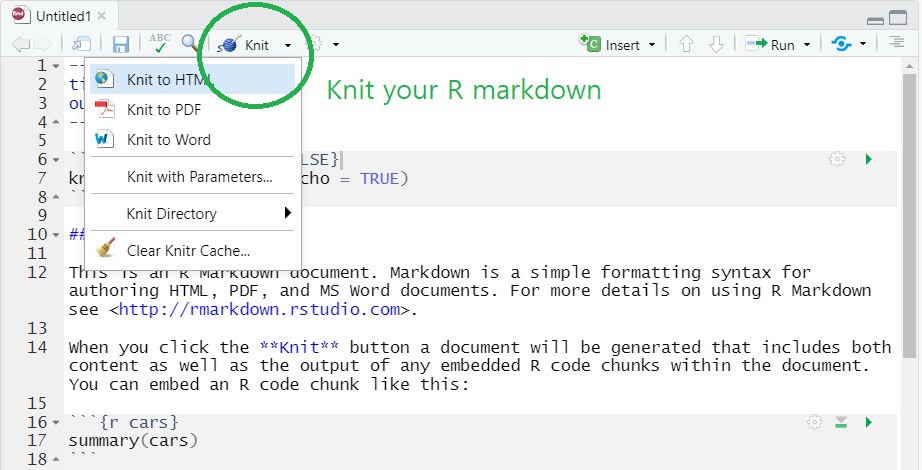Toggle the document outline pane
Screen dimensions: 922x470
[896, 44]
